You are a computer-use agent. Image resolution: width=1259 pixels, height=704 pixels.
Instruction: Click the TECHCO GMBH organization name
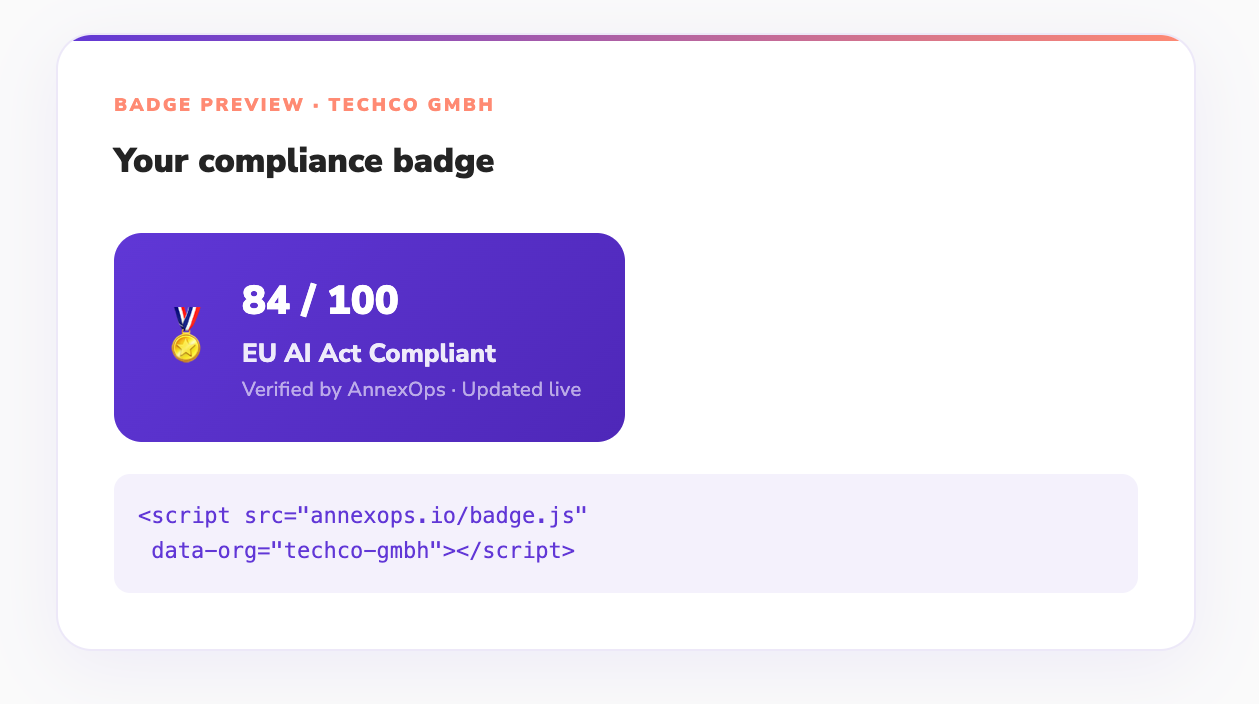410,105
